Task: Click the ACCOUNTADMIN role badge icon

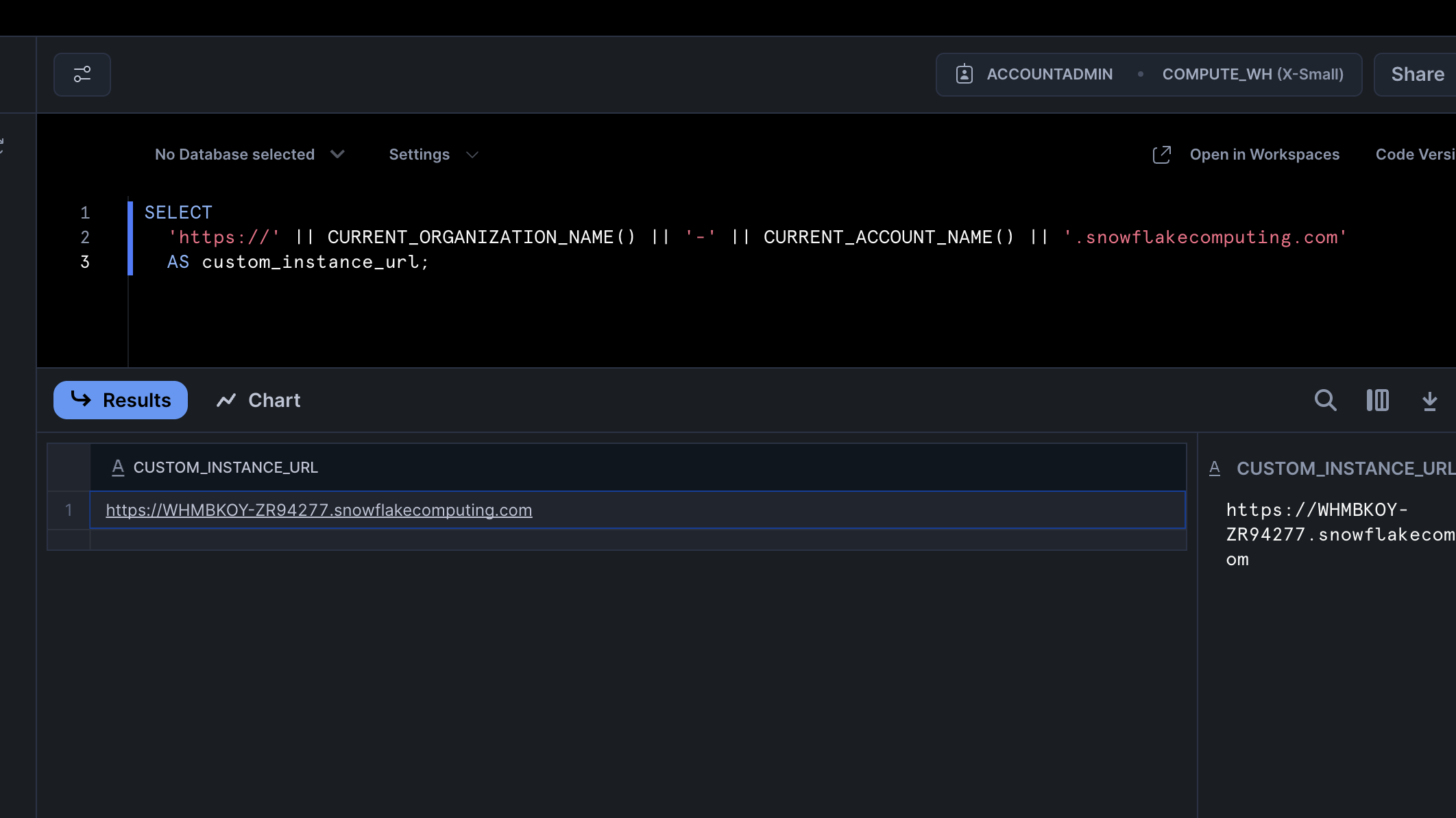Action: (964, 74)
